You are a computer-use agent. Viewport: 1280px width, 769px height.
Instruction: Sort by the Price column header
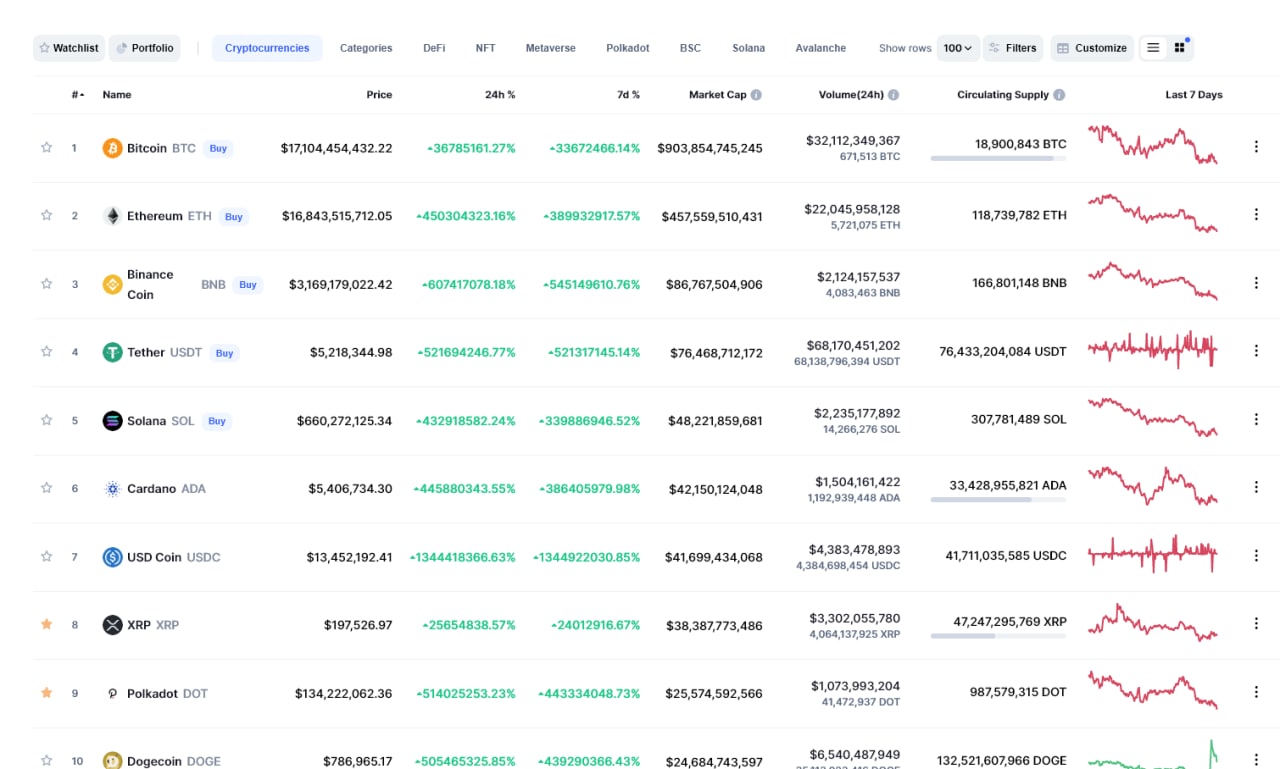379,95
